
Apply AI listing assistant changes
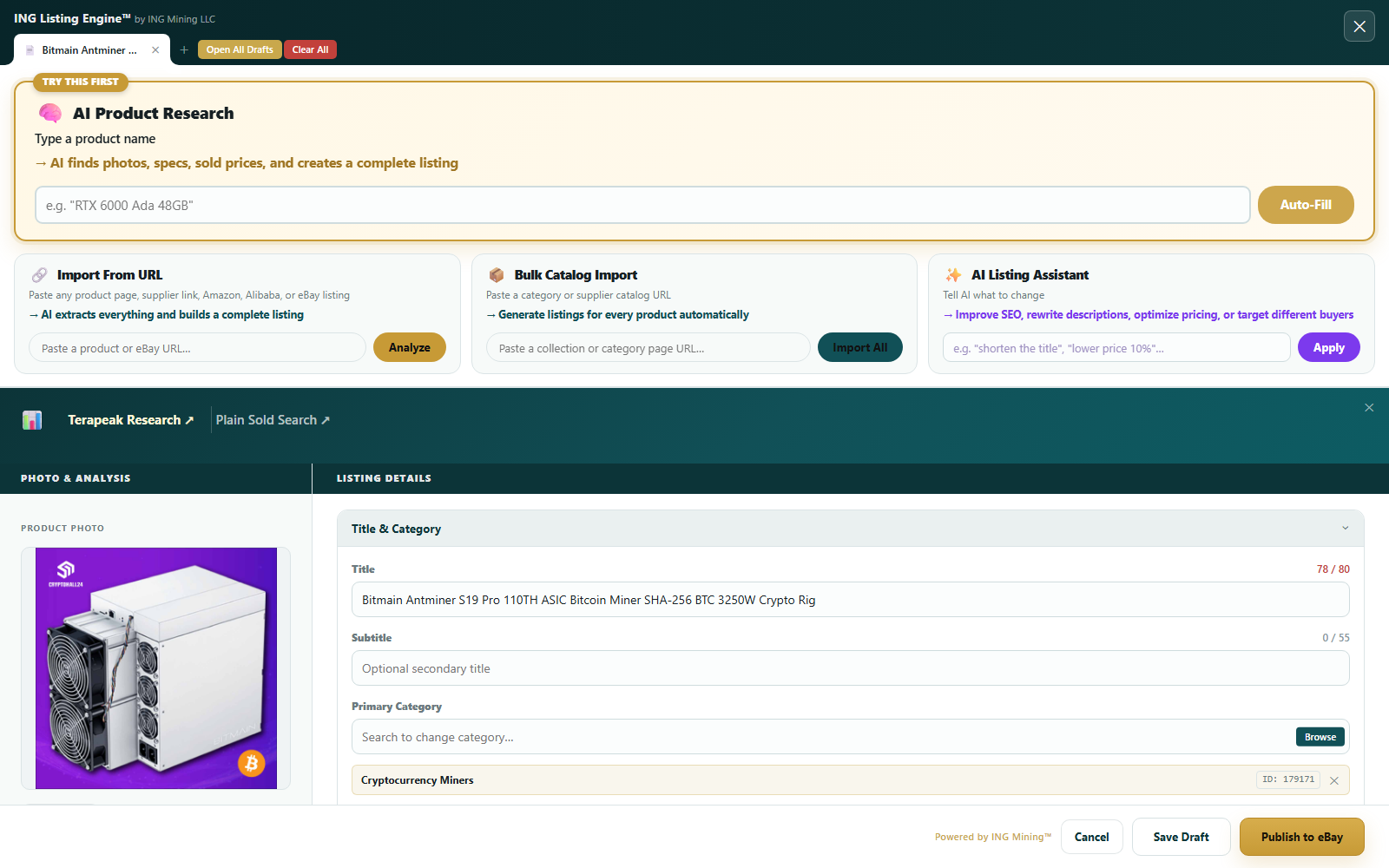pos(1328,347)
